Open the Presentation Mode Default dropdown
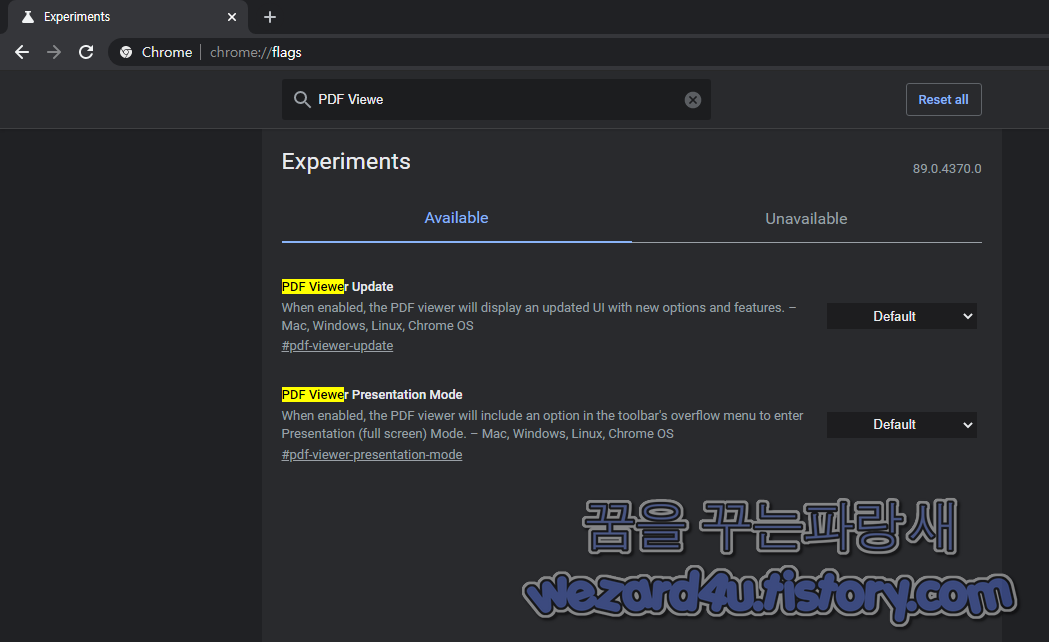 [901, 425]
